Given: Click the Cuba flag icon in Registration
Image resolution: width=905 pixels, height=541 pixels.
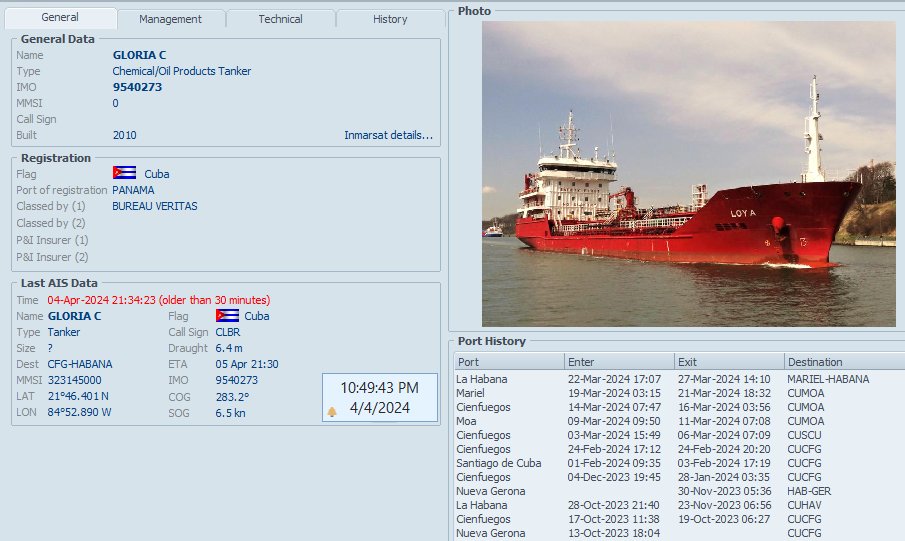Looking at the screenshot, I should [x=124, y=173].
